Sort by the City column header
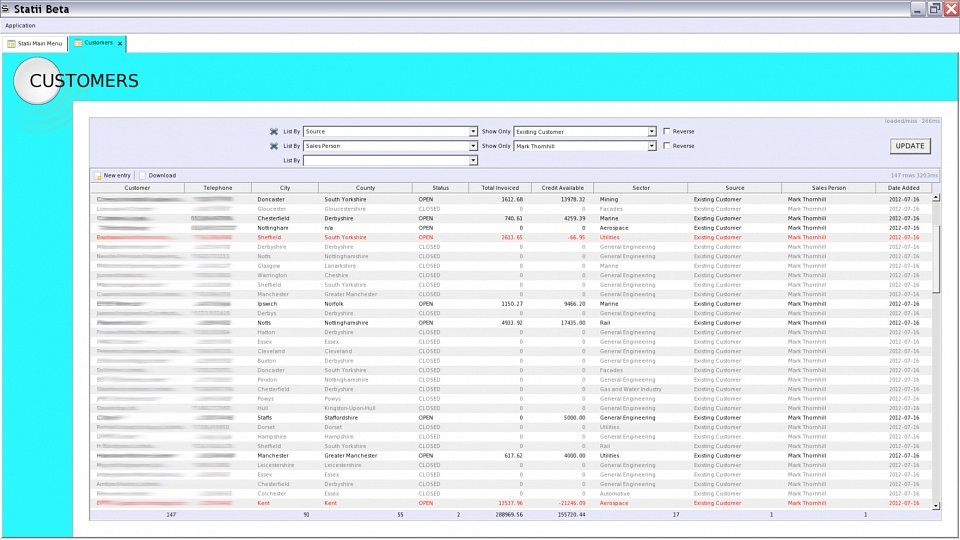This screenshot has width=960, height=540. pos(285,188)
